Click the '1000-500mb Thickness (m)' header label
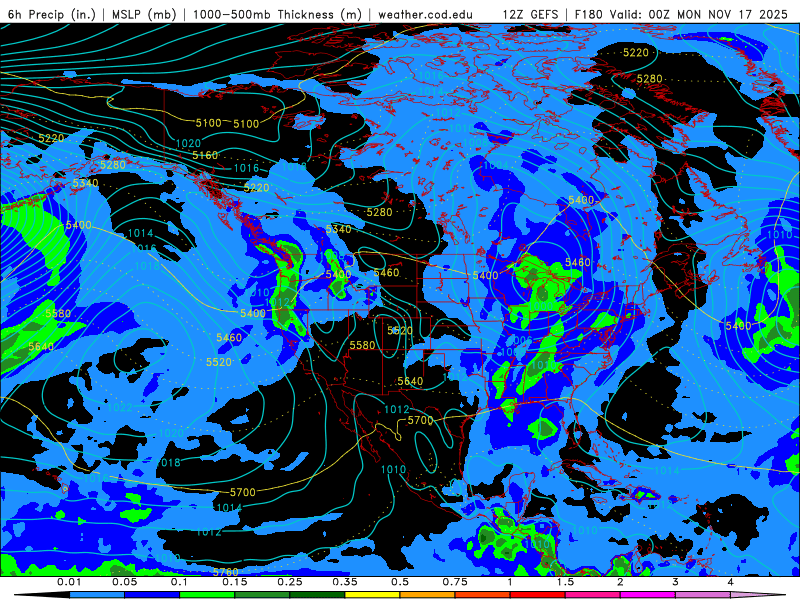 [x=277, y=14]
